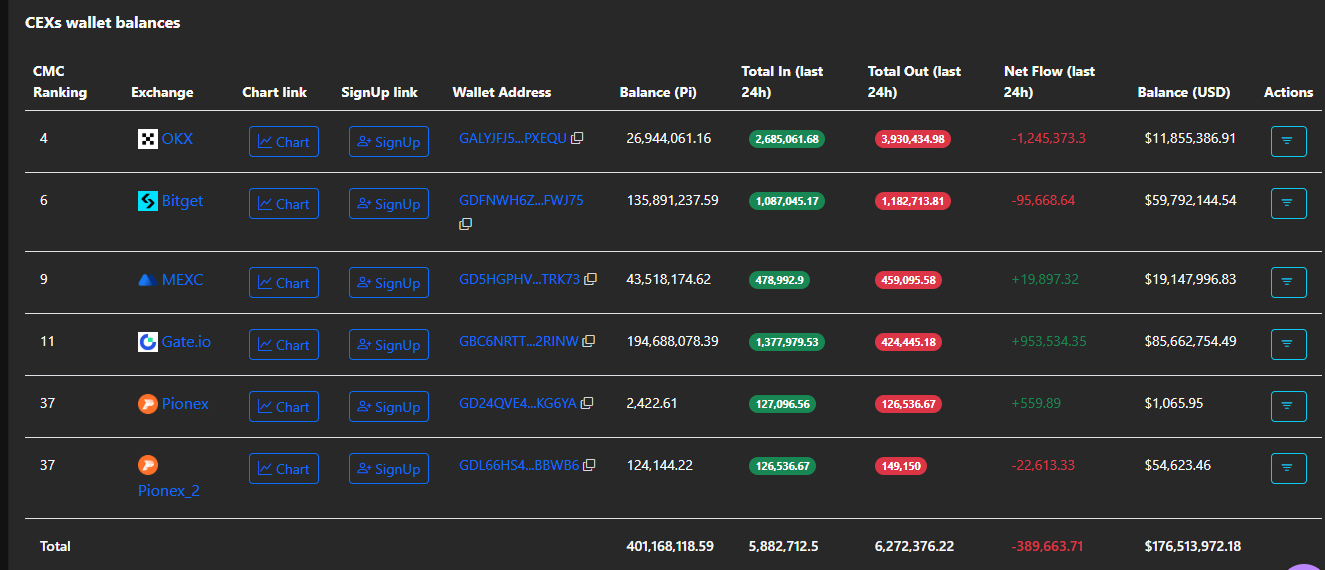The image size is (1325, 570).
Task: Click the Gate.io exchange logo icon
Action: coord(148,342)
